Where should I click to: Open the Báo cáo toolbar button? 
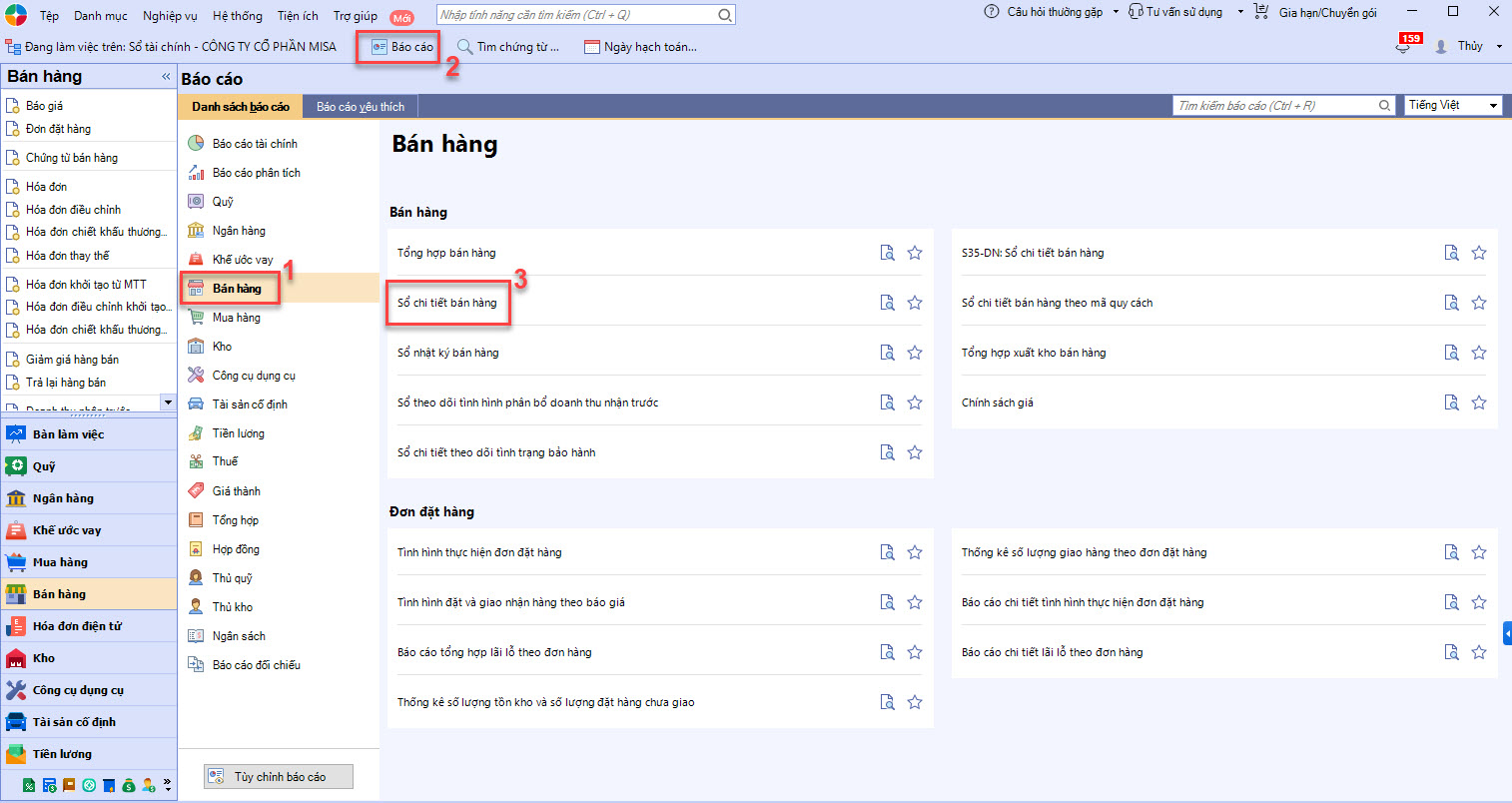tap(401, 47)
